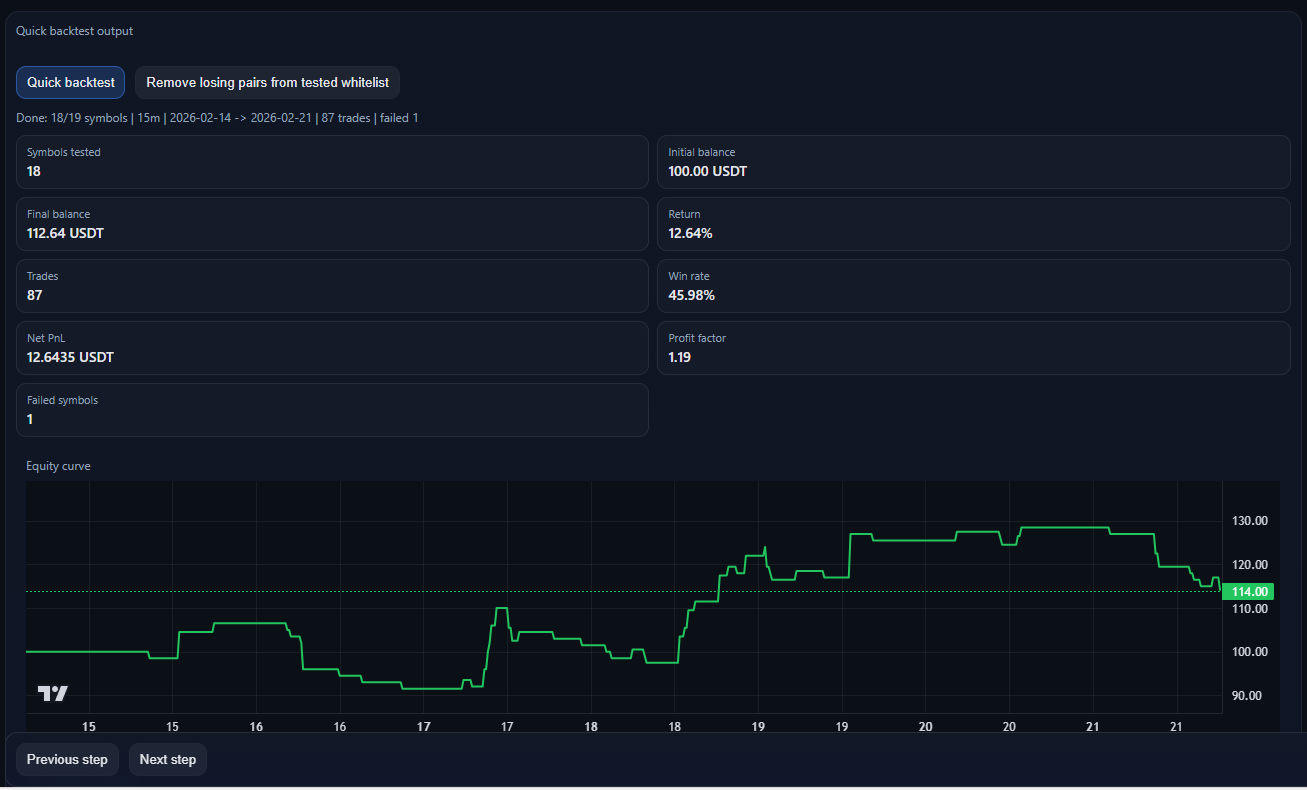Click the Quick backtest button
1307x790 pixels.
pos(70,83)
